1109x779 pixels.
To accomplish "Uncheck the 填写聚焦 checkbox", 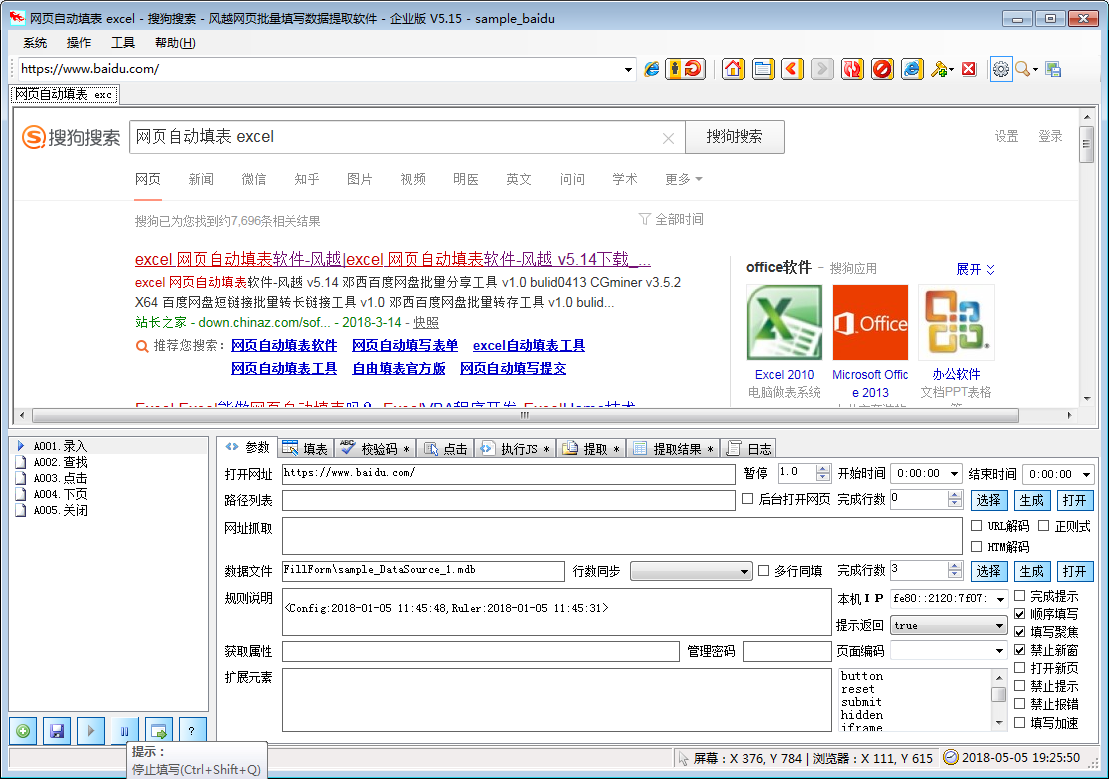I will [1019, 632].
